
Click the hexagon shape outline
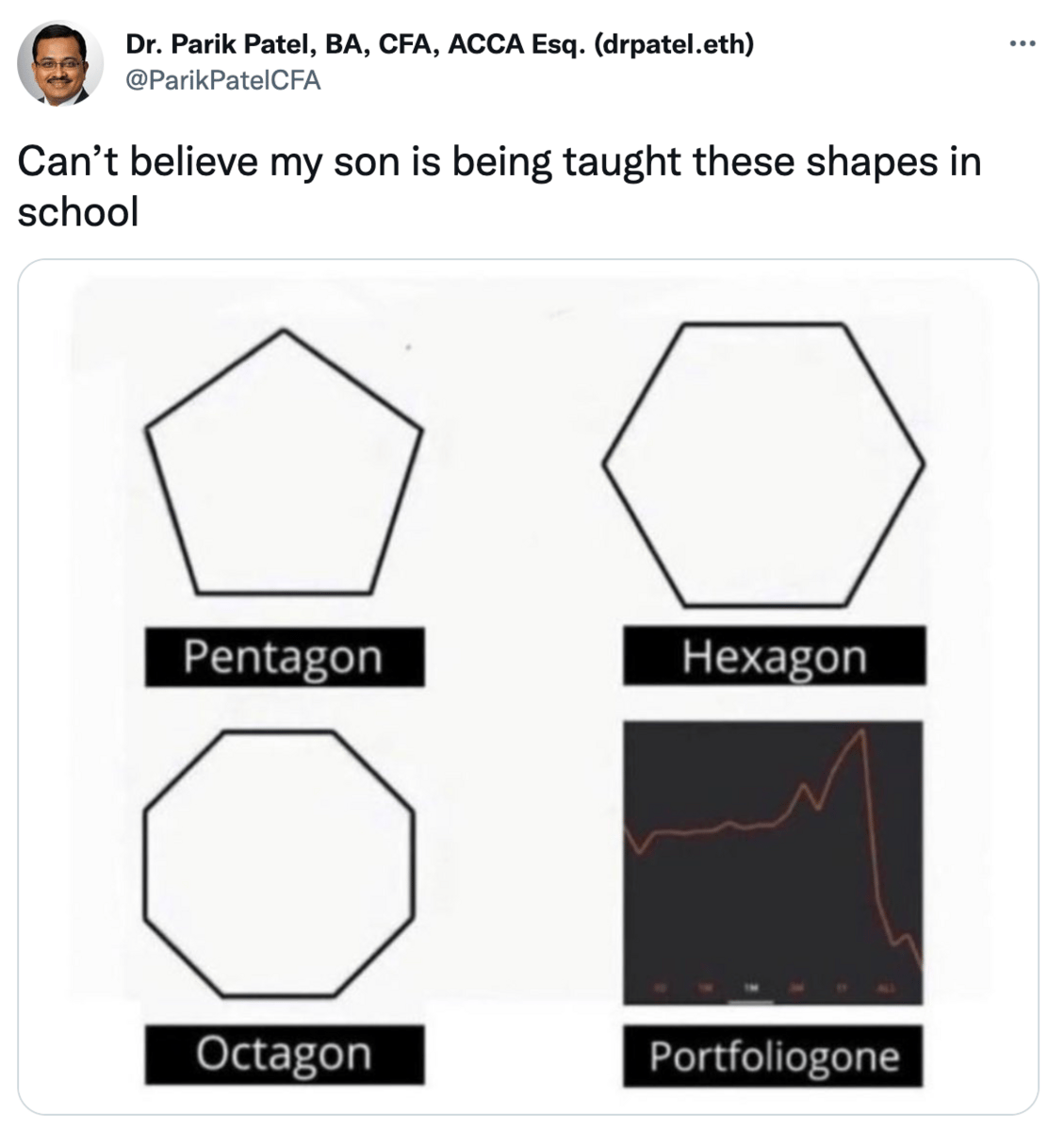click(763, 464)
